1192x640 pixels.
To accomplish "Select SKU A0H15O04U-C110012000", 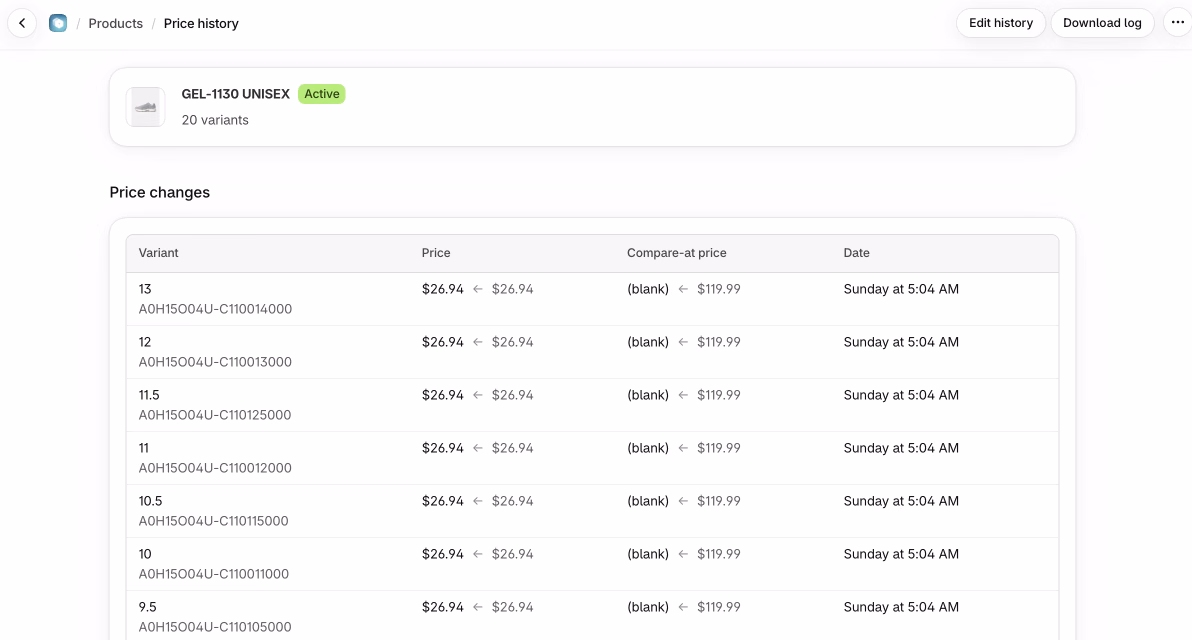I will [x=215, y=469].
